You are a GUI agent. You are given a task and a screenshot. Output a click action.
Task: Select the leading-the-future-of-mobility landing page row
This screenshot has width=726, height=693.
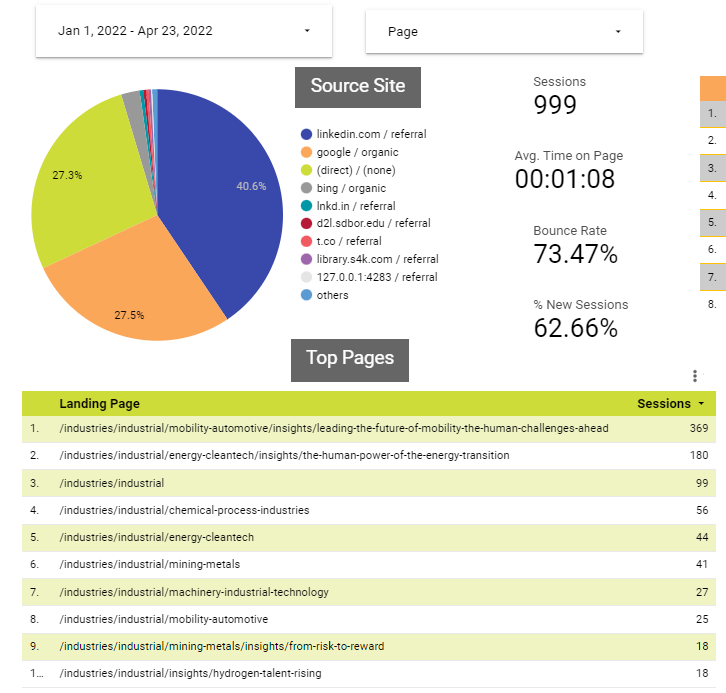click(x=334, y=428)
